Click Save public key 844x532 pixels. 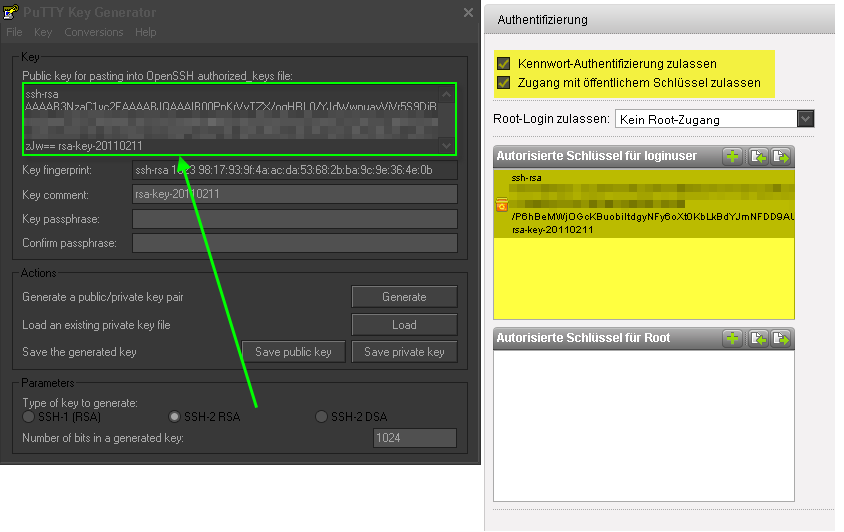click(293, 352)
